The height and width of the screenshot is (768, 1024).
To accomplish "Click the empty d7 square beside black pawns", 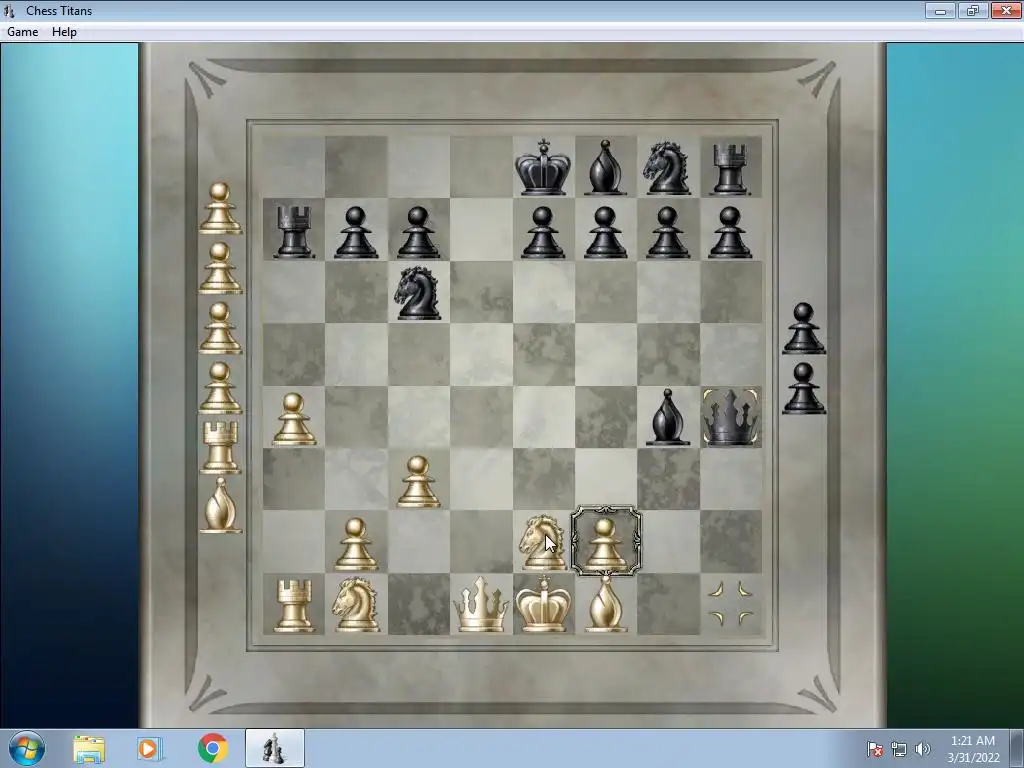I will pos(481,230).
